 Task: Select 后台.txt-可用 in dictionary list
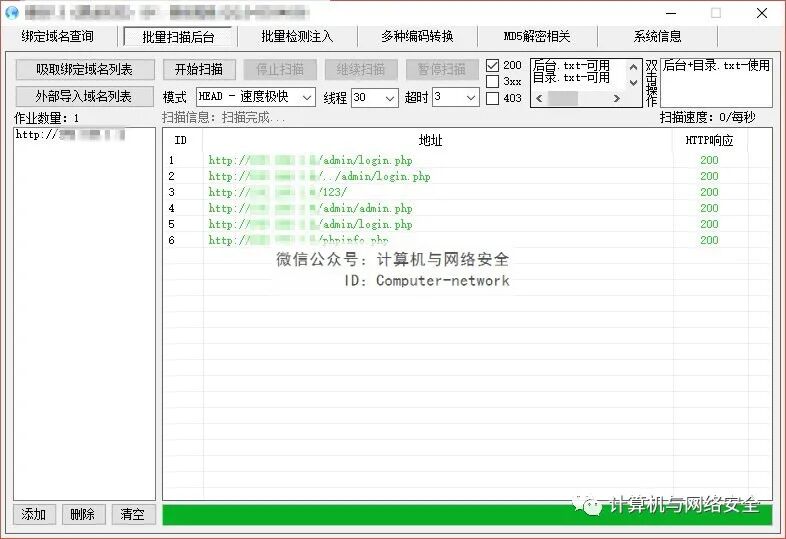click(x=571, y=65)
